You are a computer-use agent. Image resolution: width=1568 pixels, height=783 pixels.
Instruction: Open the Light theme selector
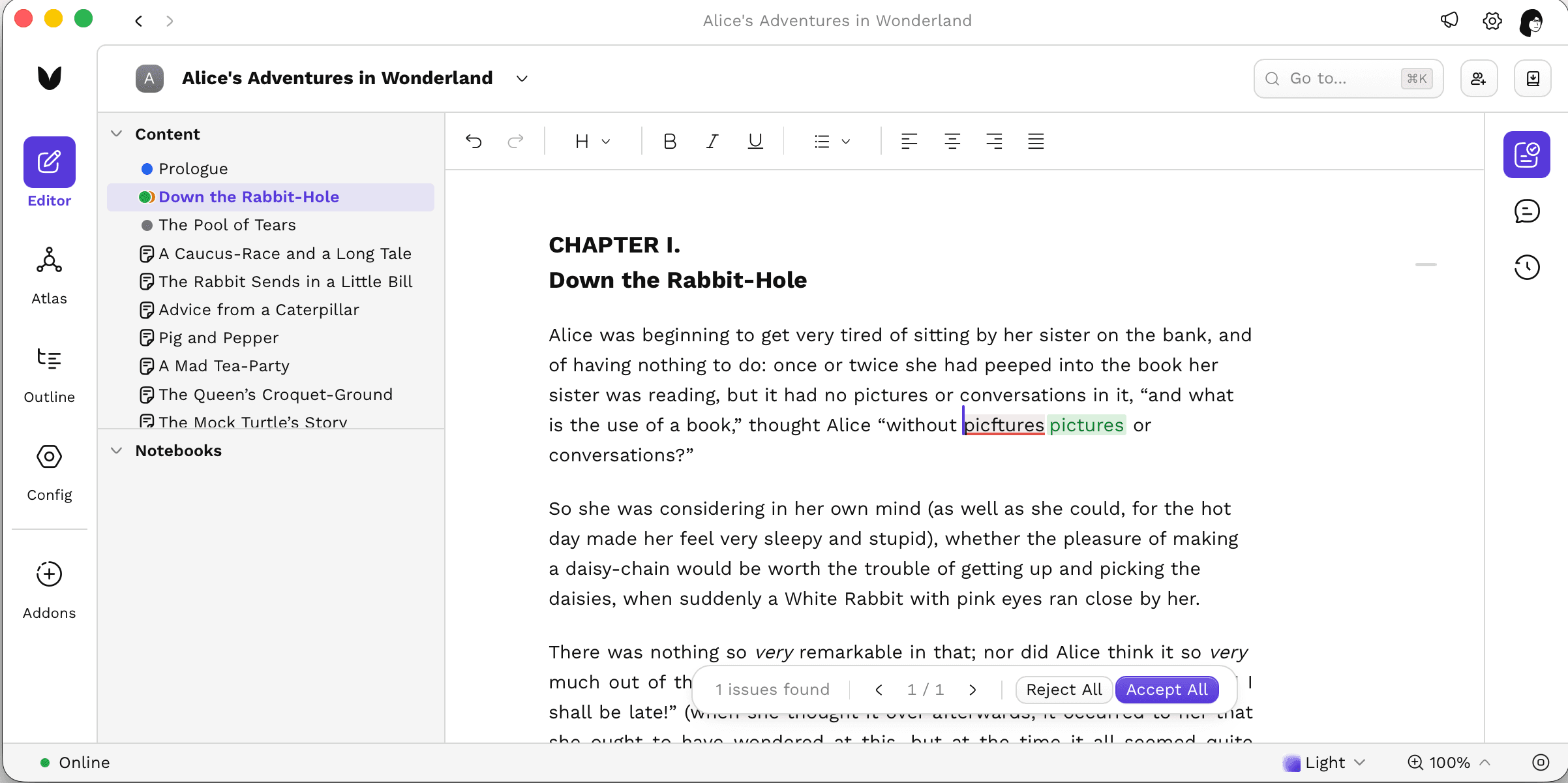1324,762
